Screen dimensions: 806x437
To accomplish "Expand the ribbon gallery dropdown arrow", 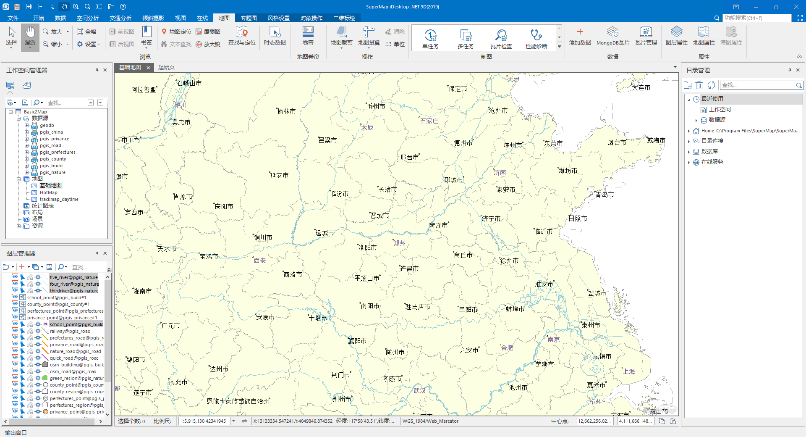I will click(558, 47).
